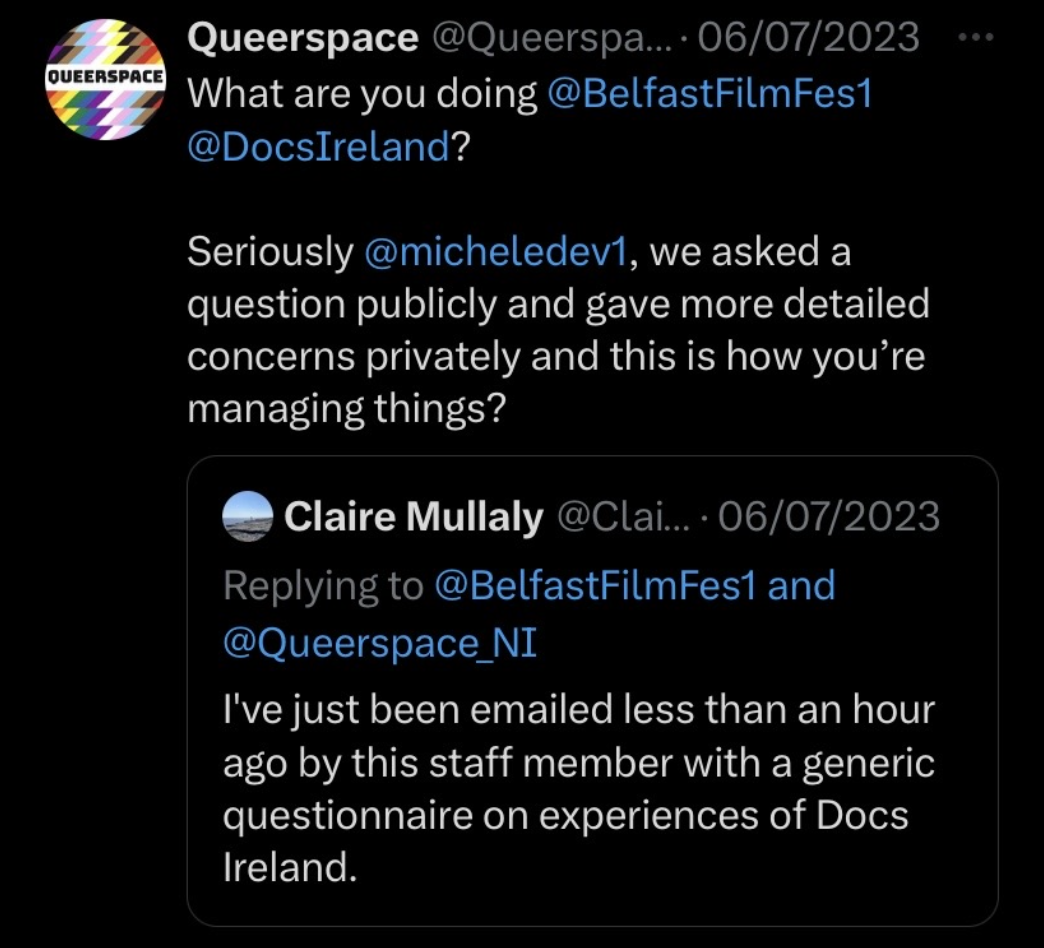Image resolution: width=1044 pixels, height=948 pixels.
Task: Open the @DocsIreland mention
Action: pos(318,147)
